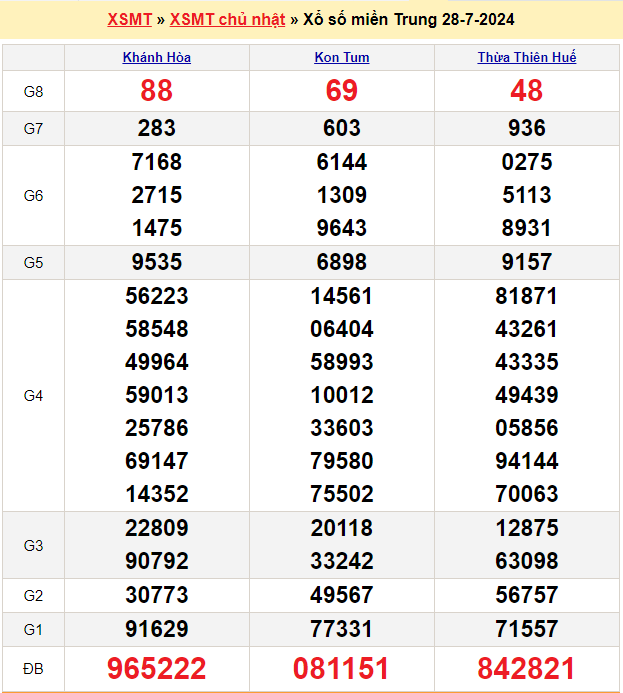Click Kon Tum G7 number 603

tap(342, 128)
